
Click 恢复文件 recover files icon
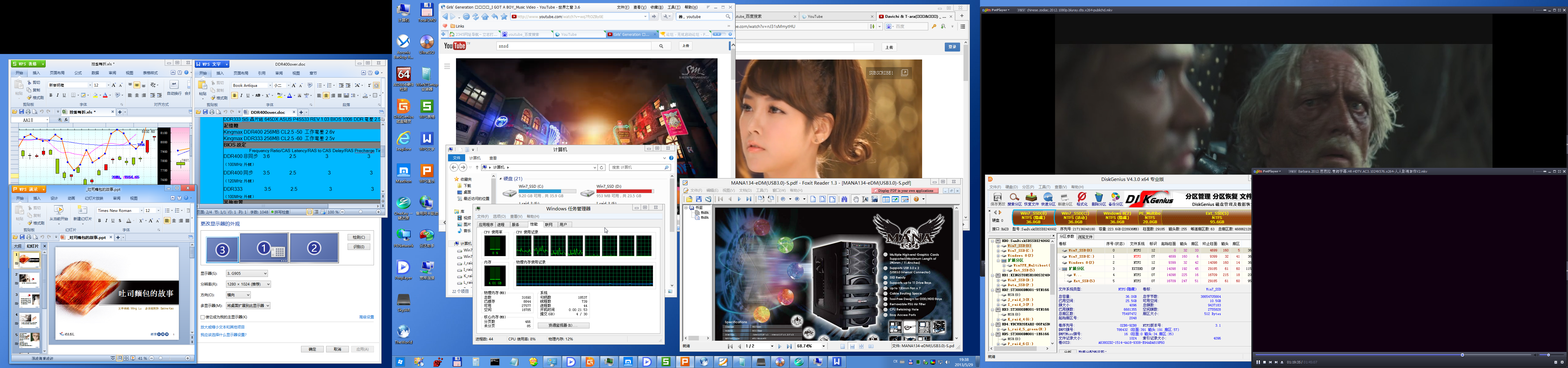tap(1032, 199)
